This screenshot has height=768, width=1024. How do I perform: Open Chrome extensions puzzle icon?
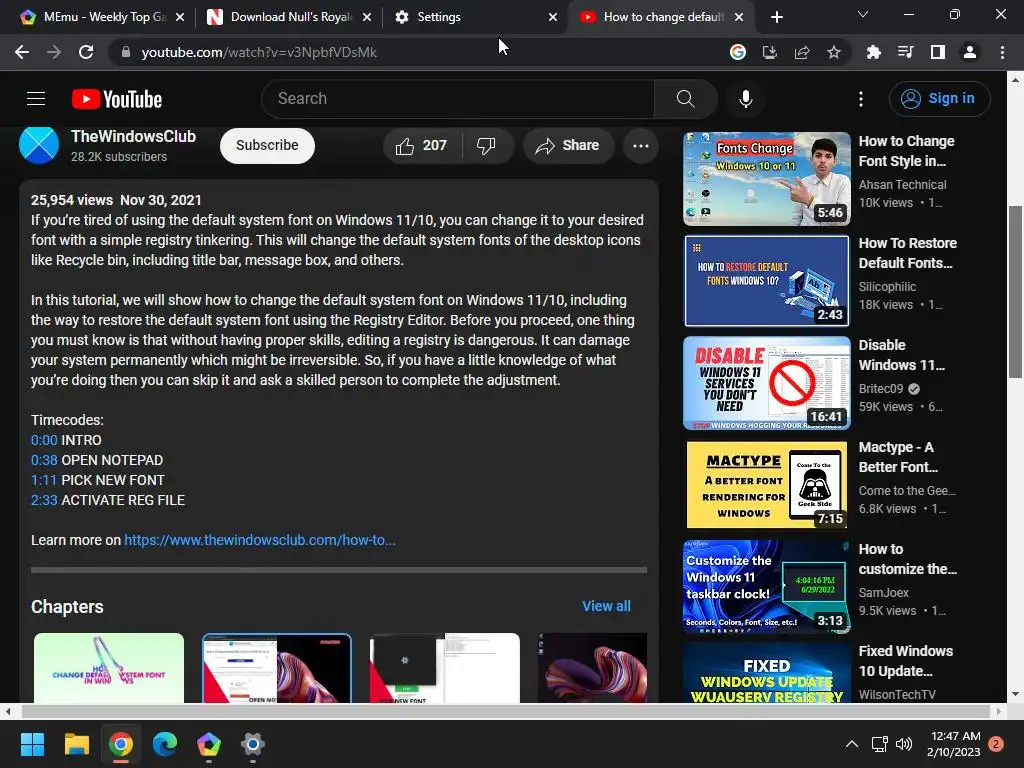pyautogui.click(x=873, y=52)
